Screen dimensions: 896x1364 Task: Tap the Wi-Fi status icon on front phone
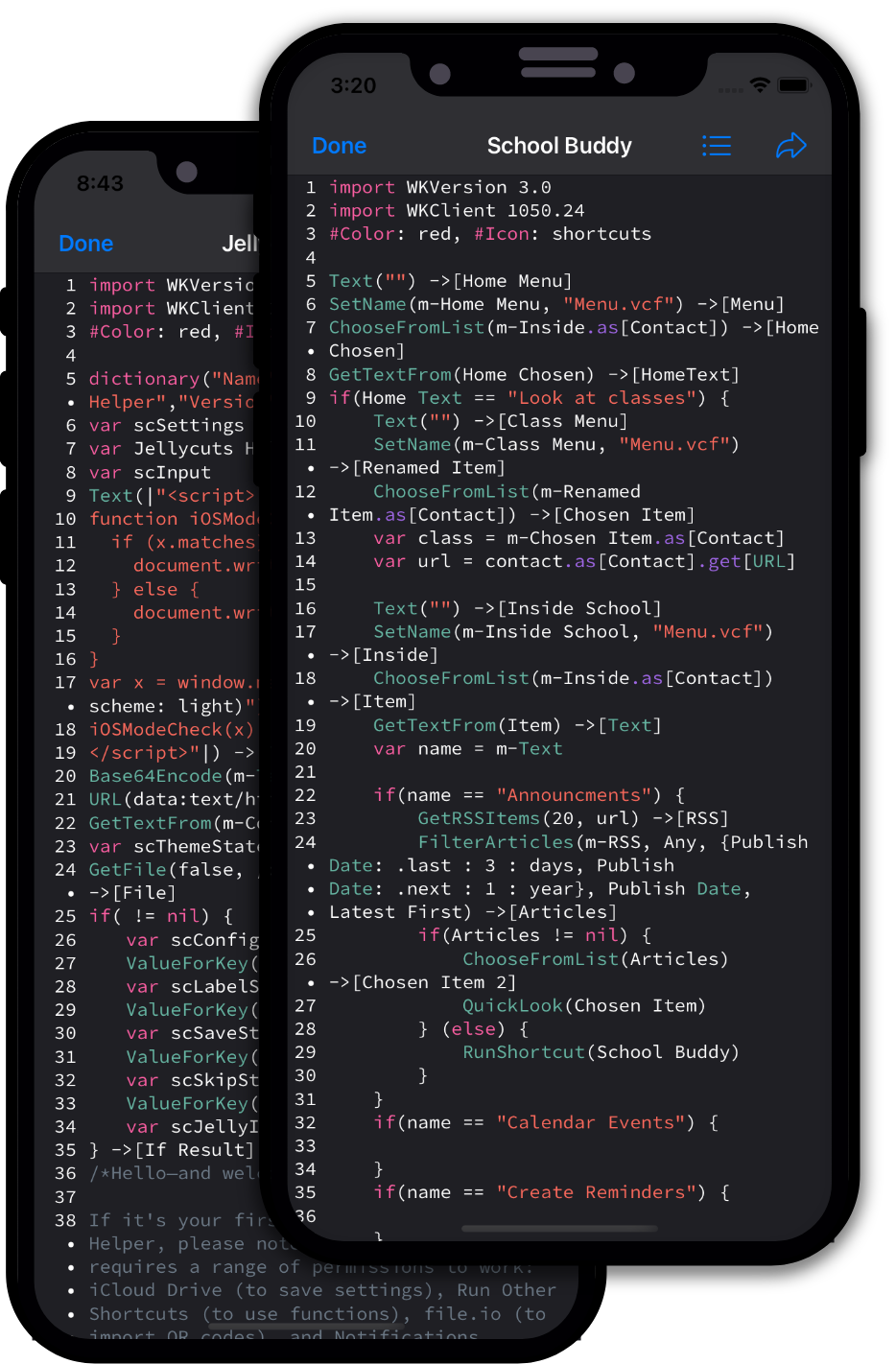[760, 85]
